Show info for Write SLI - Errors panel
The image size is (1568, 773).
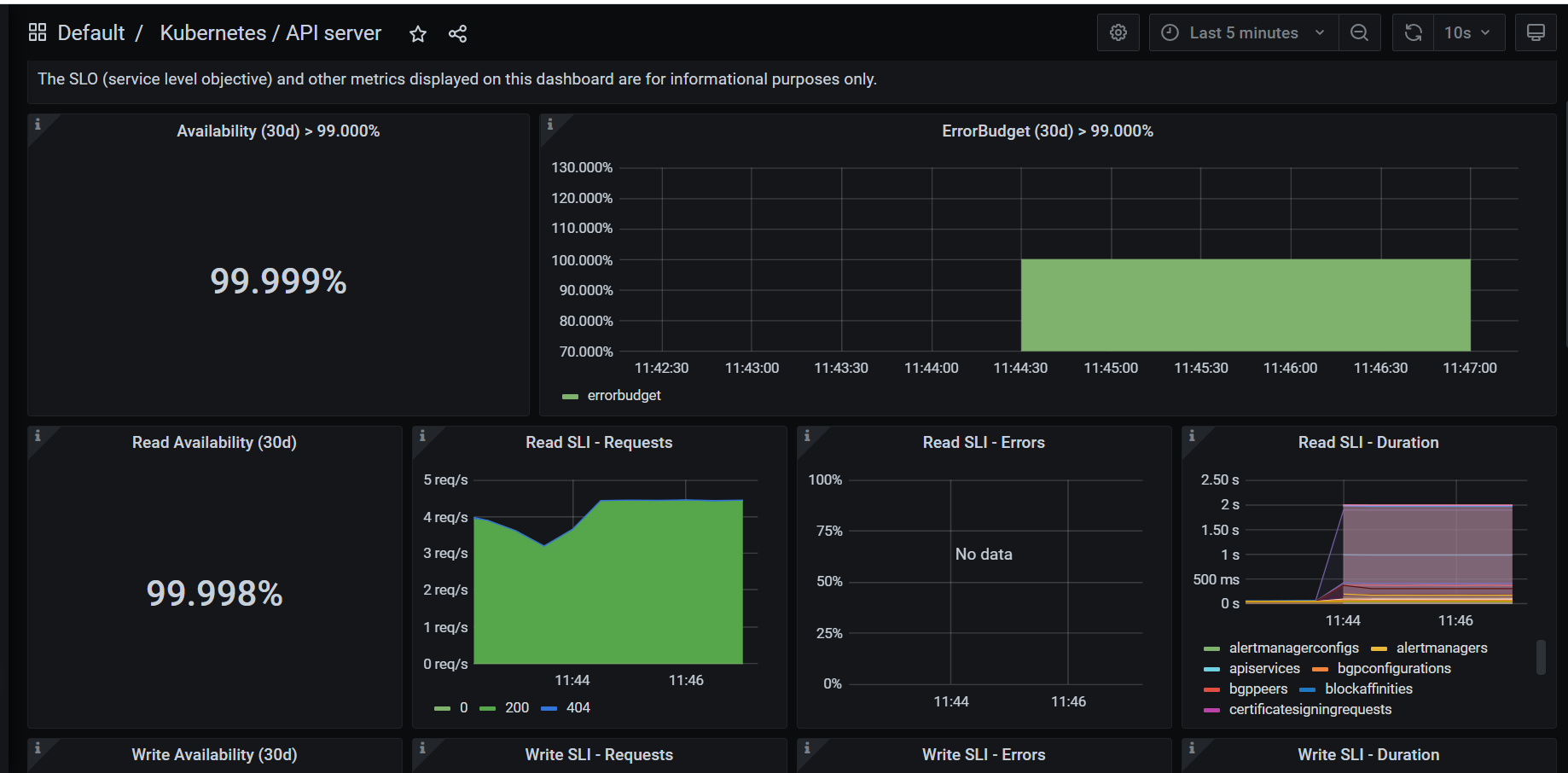807,748
